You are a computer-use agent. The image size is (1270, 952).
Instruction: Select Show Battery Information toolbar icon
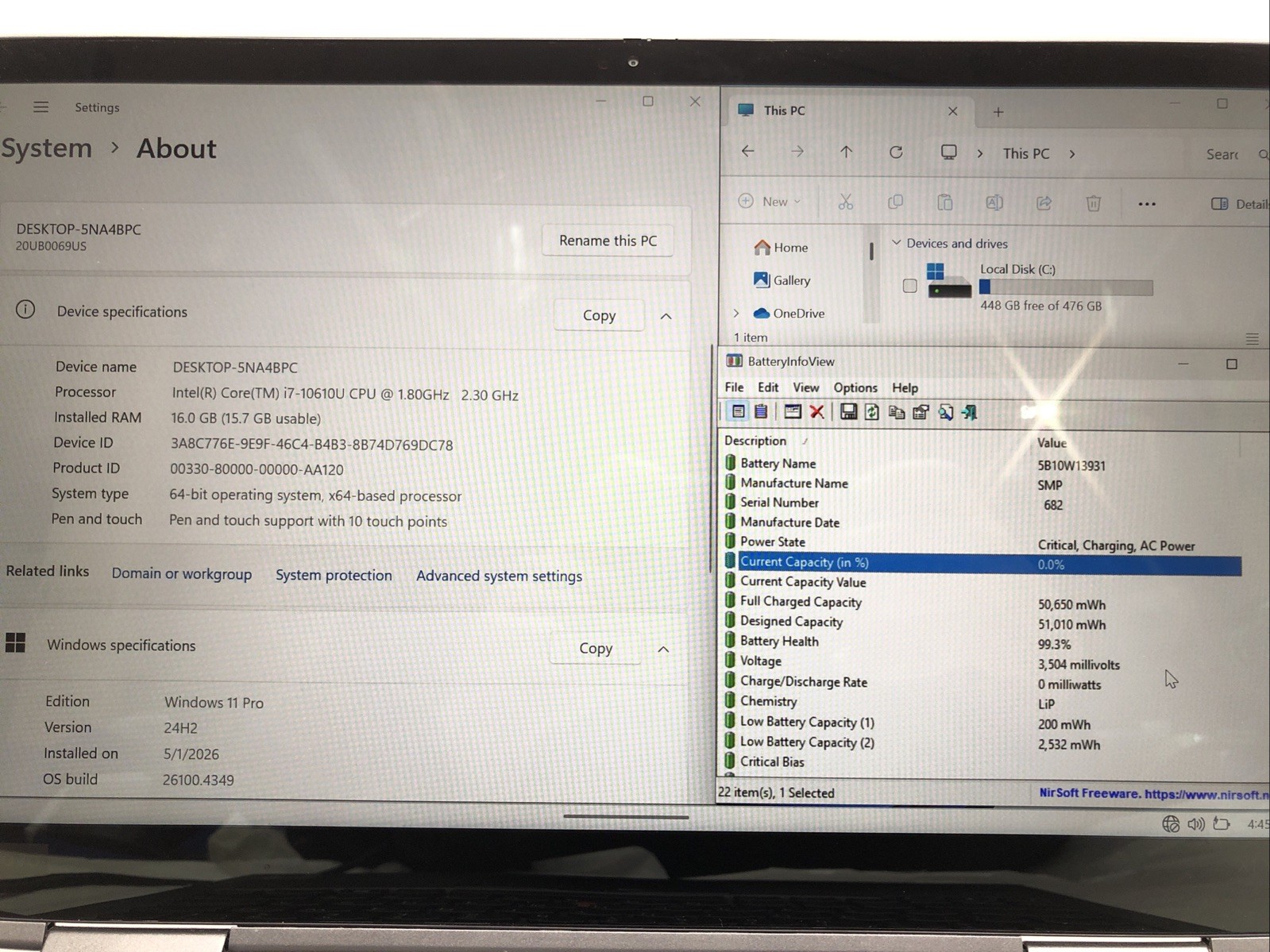[x=738, y=411]
